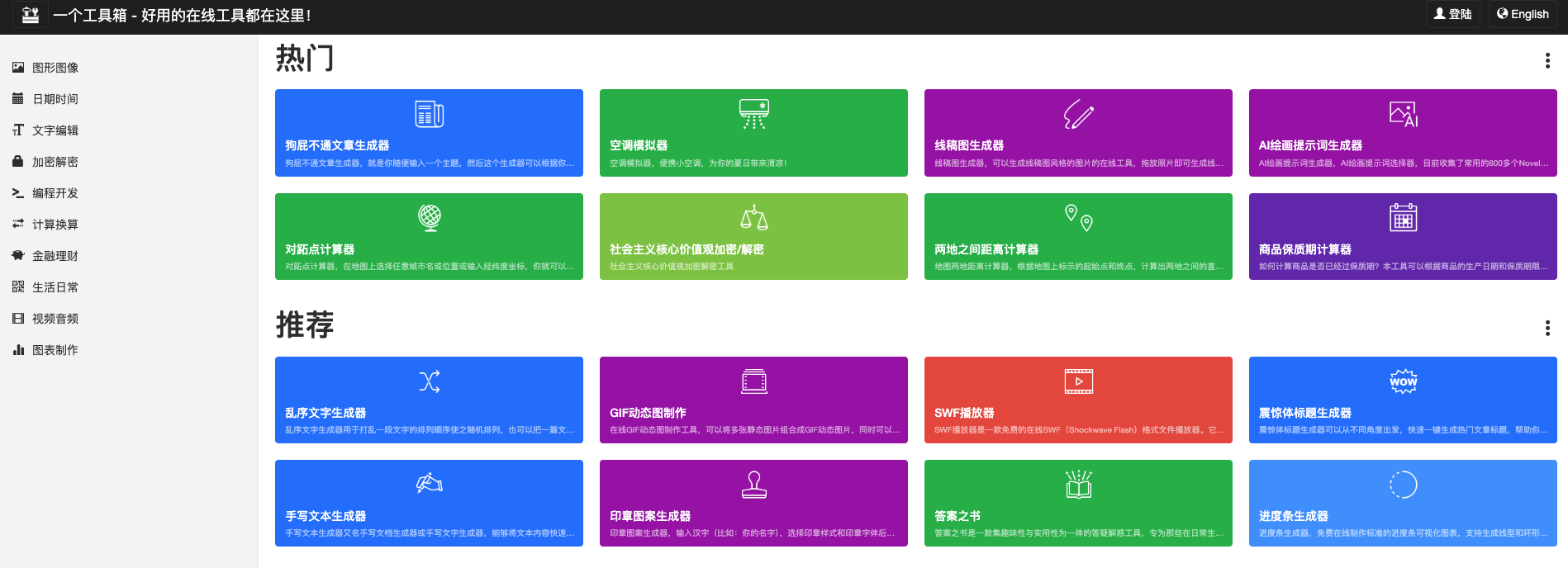Click the WOW icon for 震惊体标题生成器
Viewport: 1568px width, 568px height.
point(1403,381)
